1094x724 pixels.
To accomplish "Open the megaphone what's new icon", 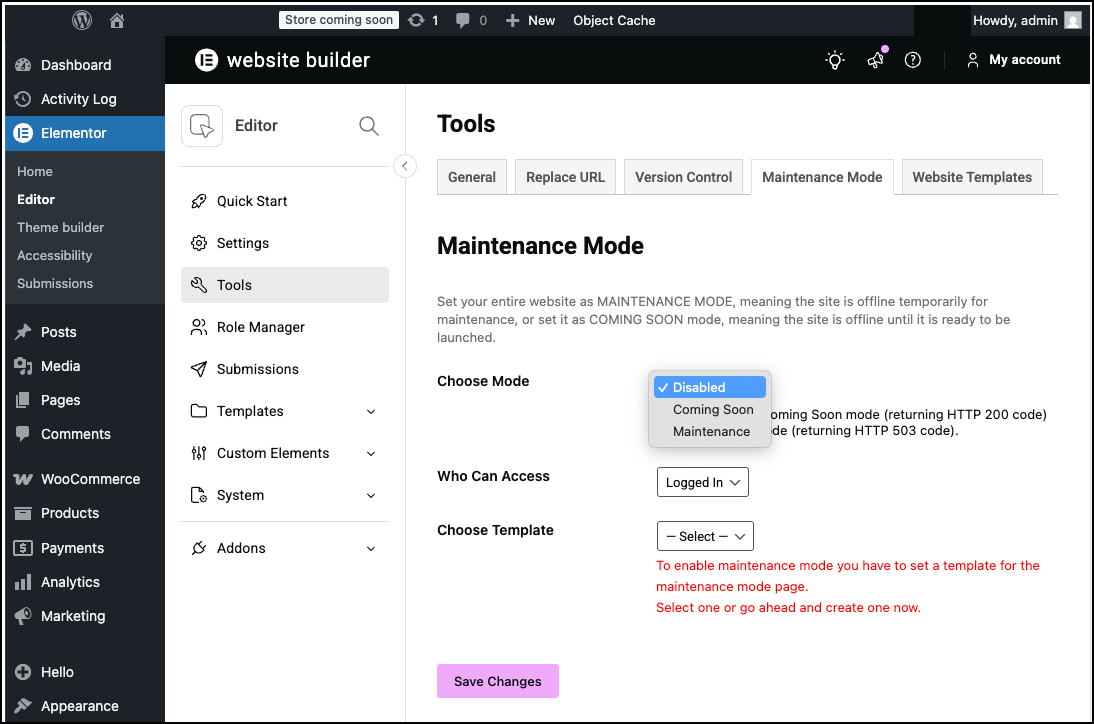I will (x=876, y=60).
